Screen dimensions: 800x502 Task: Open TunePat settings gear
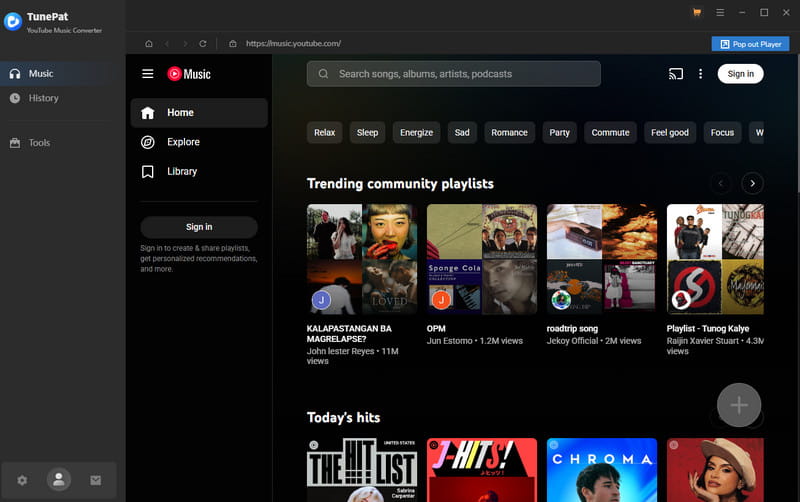tap(22, 480)
